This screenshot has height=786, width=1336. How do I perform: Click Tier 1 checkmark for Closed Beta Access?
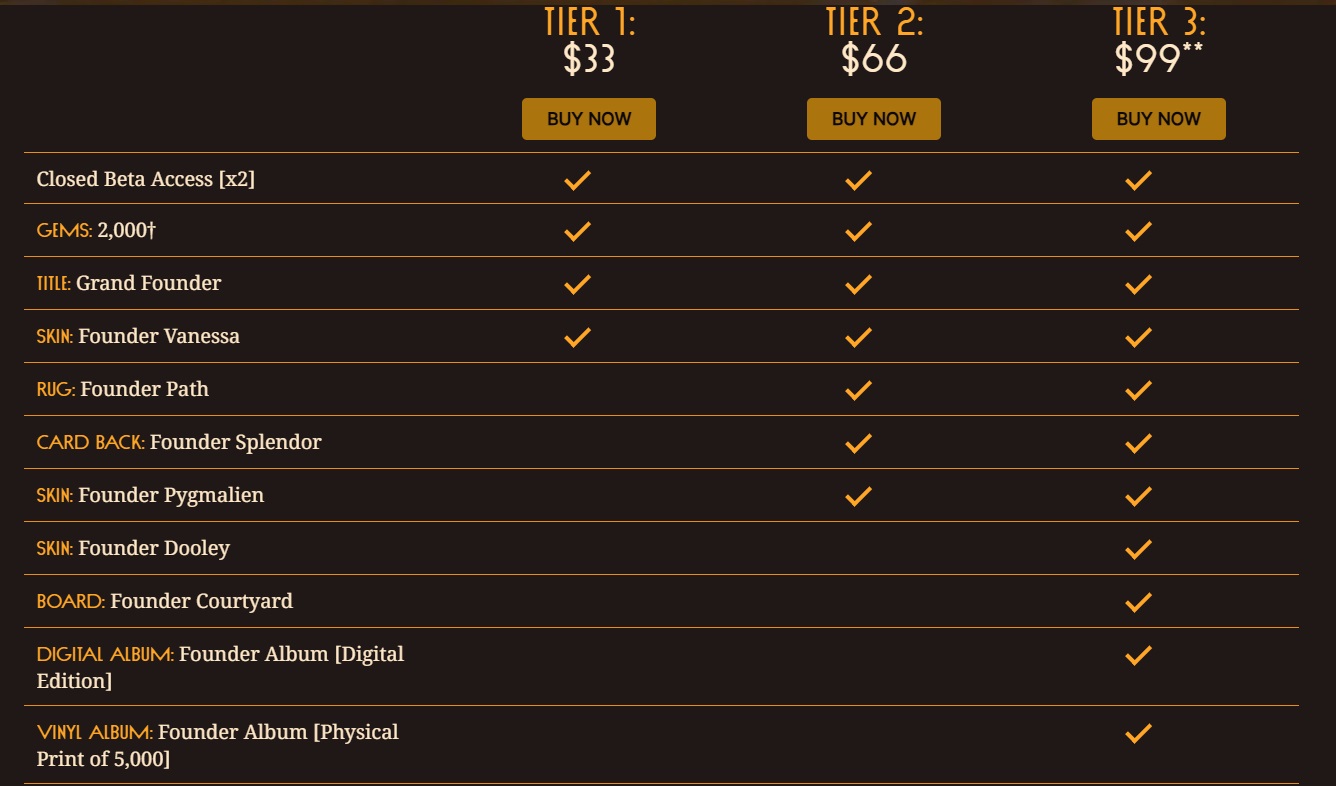[x=577, y=180]
